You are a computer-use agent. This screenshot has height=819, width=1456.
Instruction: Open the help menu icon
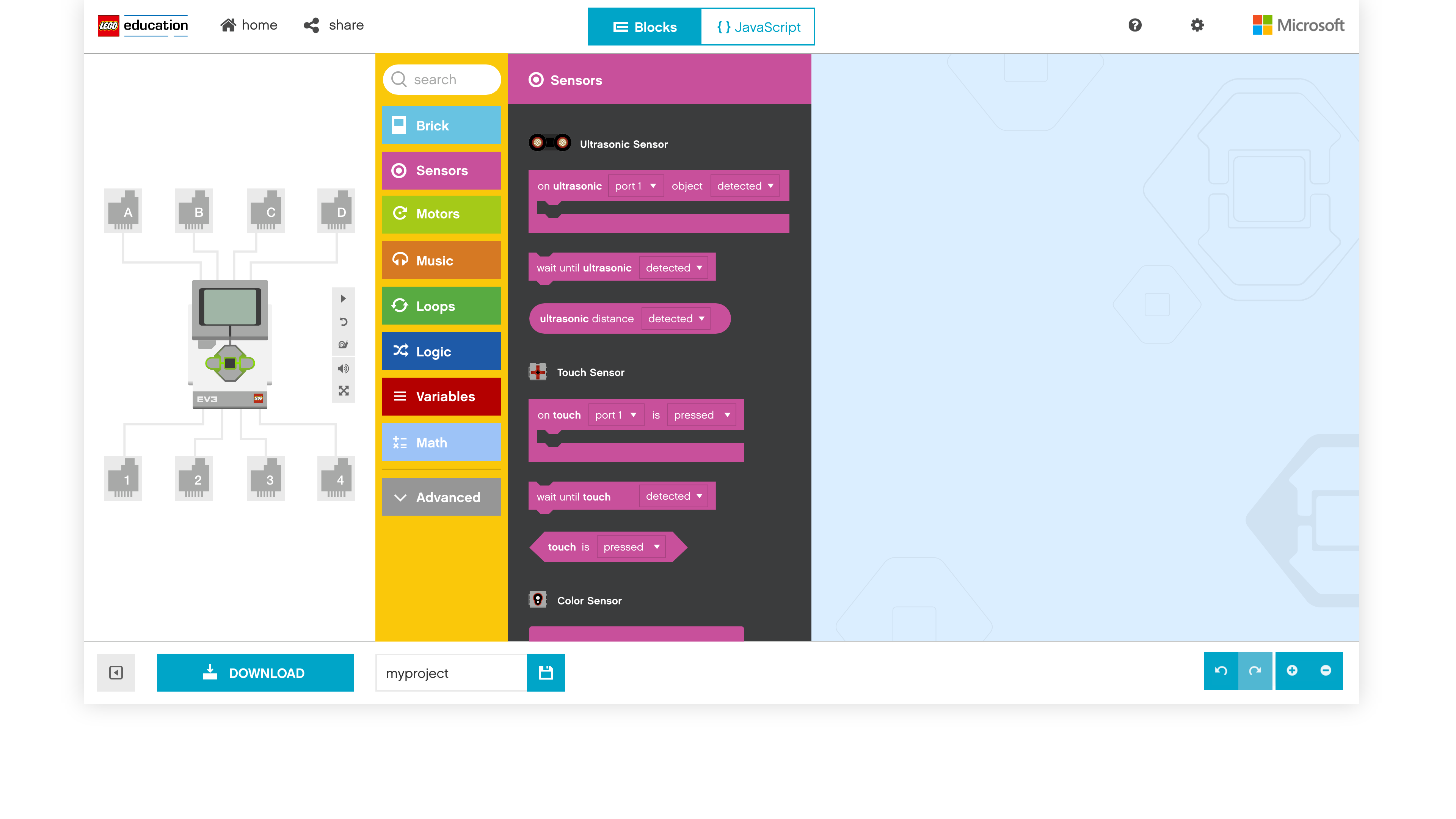click(1134, 25)
